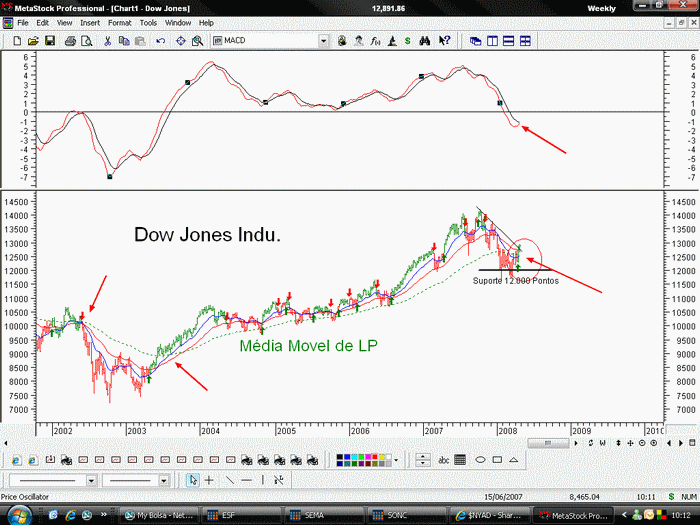This screenshot has width=700, height=525.
Task: Open the Window menu
Action: click(178, 23)
